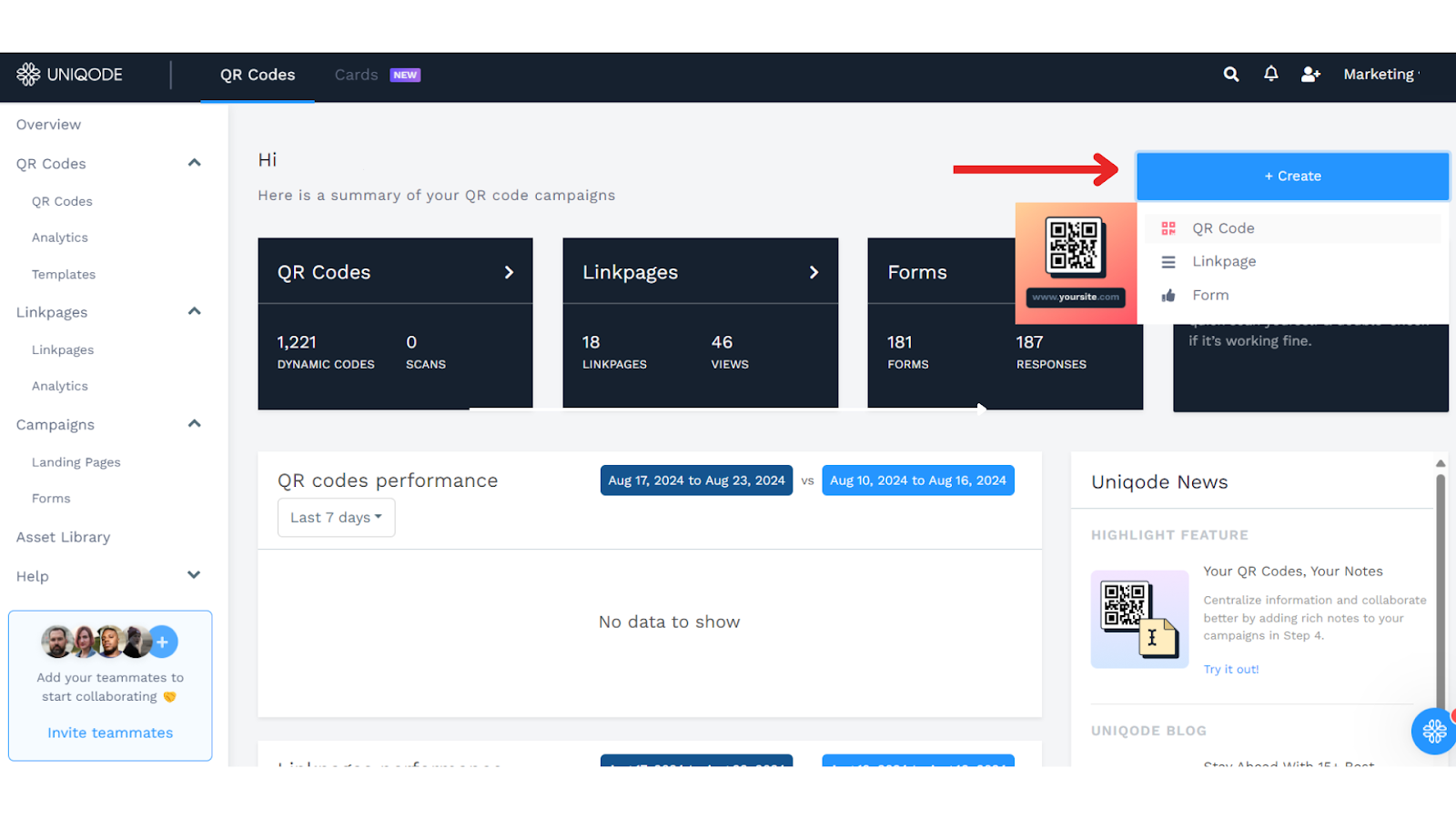
Task: Click the + Create button
Action: coord(1292,177)
